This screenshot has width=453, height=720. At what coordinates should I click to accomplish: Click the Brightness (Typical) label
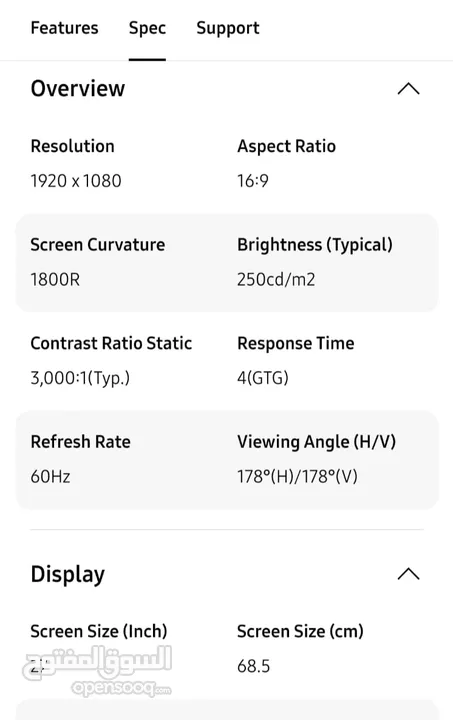[x=315, y=245]
